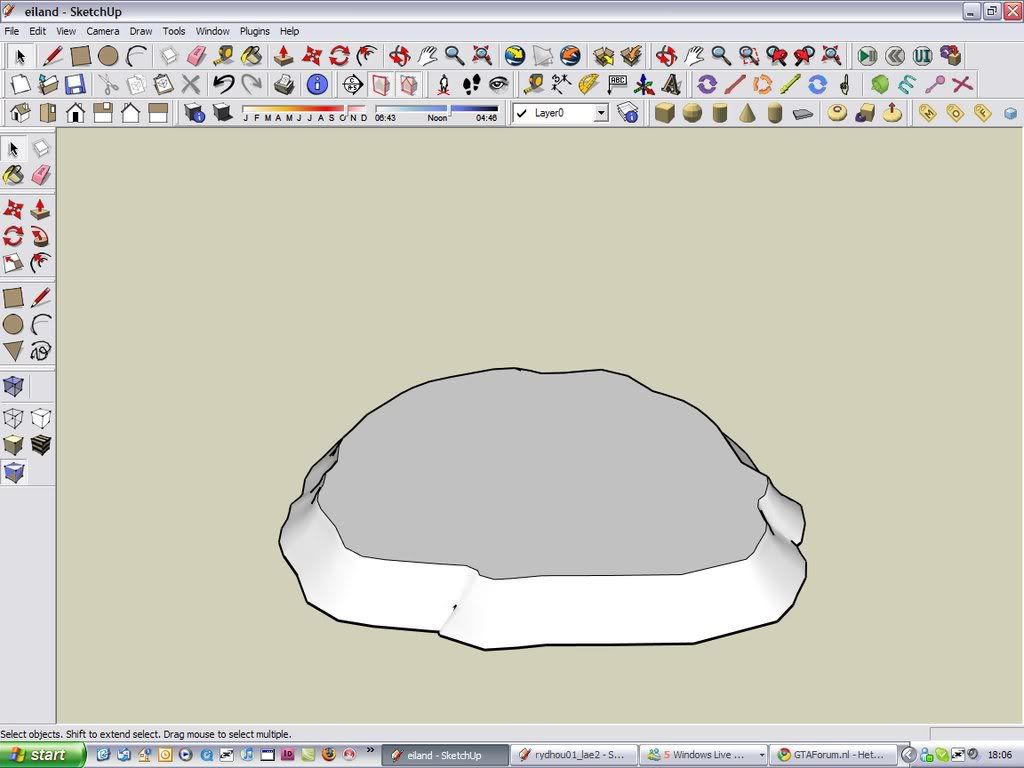Create a cone with the Cone shape icon
Viewport: 1024px width, 768px height.
747,113
